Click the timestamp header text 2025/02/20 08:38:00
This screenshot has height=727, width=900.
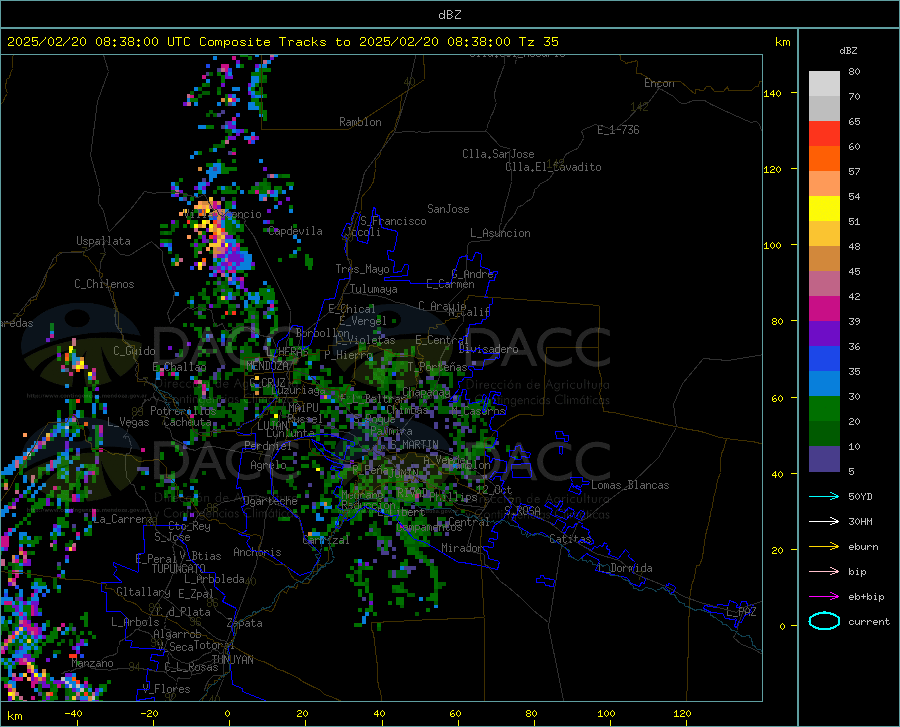83,42
